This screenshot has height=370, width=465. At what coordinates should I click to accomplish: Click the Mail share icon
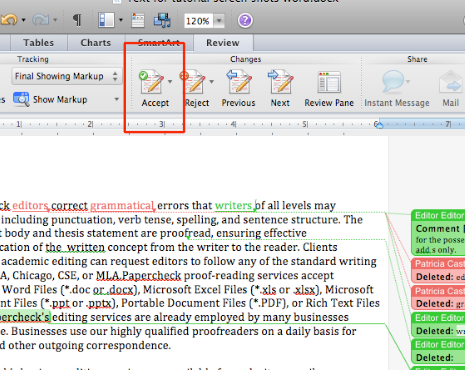point(451,82)
